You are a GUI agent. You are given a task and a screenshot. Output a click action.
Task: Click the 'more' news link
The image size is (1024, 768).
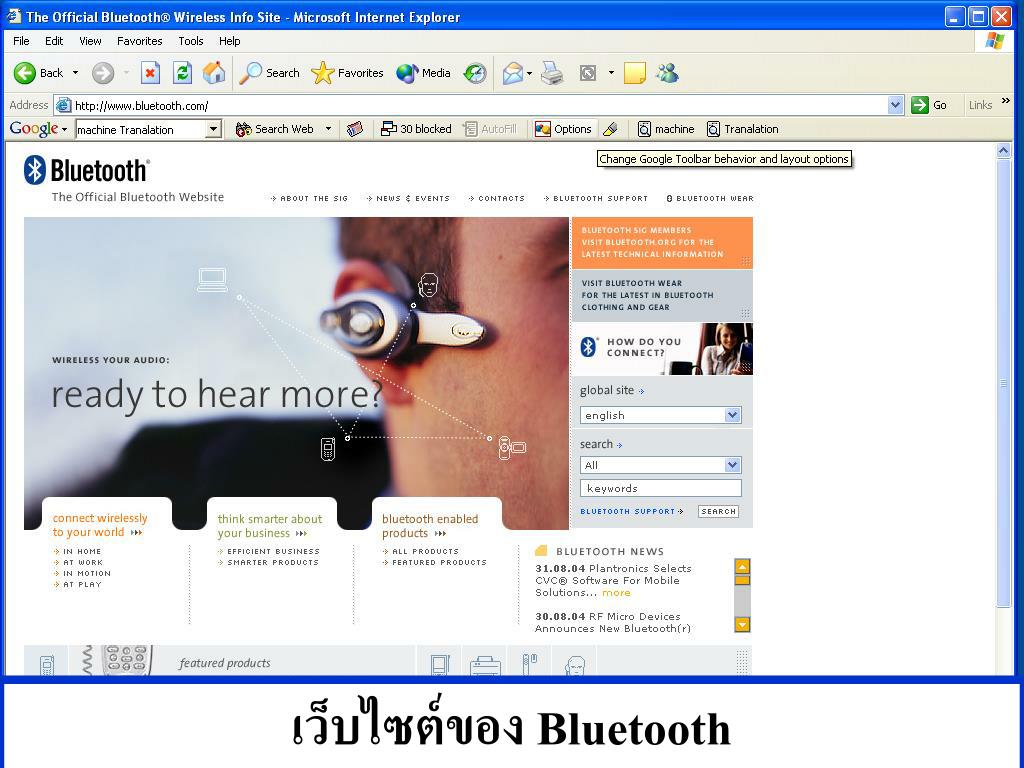click(616, 593)
